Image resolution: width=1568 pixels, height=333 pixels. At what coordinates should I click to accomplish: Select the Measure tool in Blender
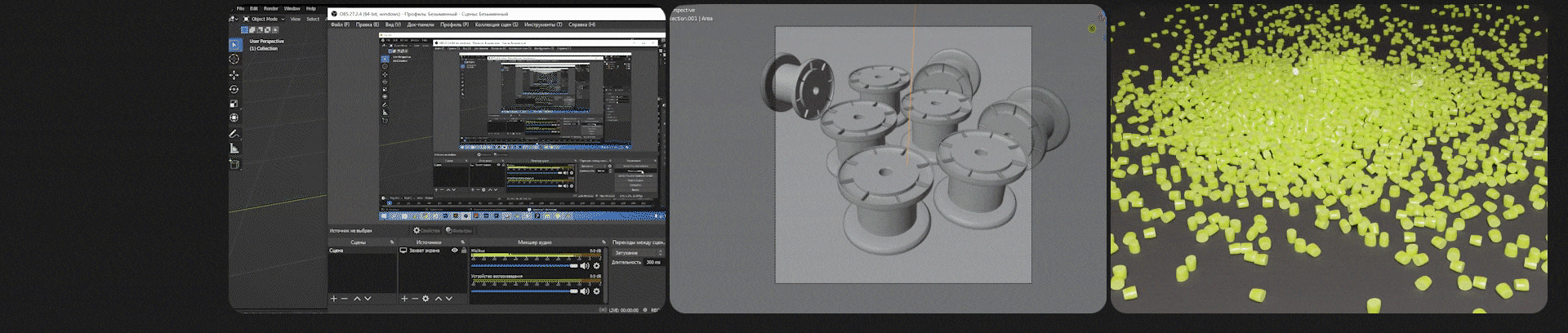[234, 148]
